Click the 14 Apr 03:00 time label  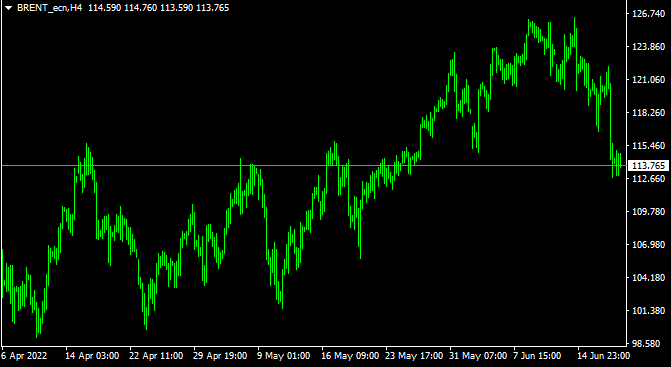tap(92, 356)
